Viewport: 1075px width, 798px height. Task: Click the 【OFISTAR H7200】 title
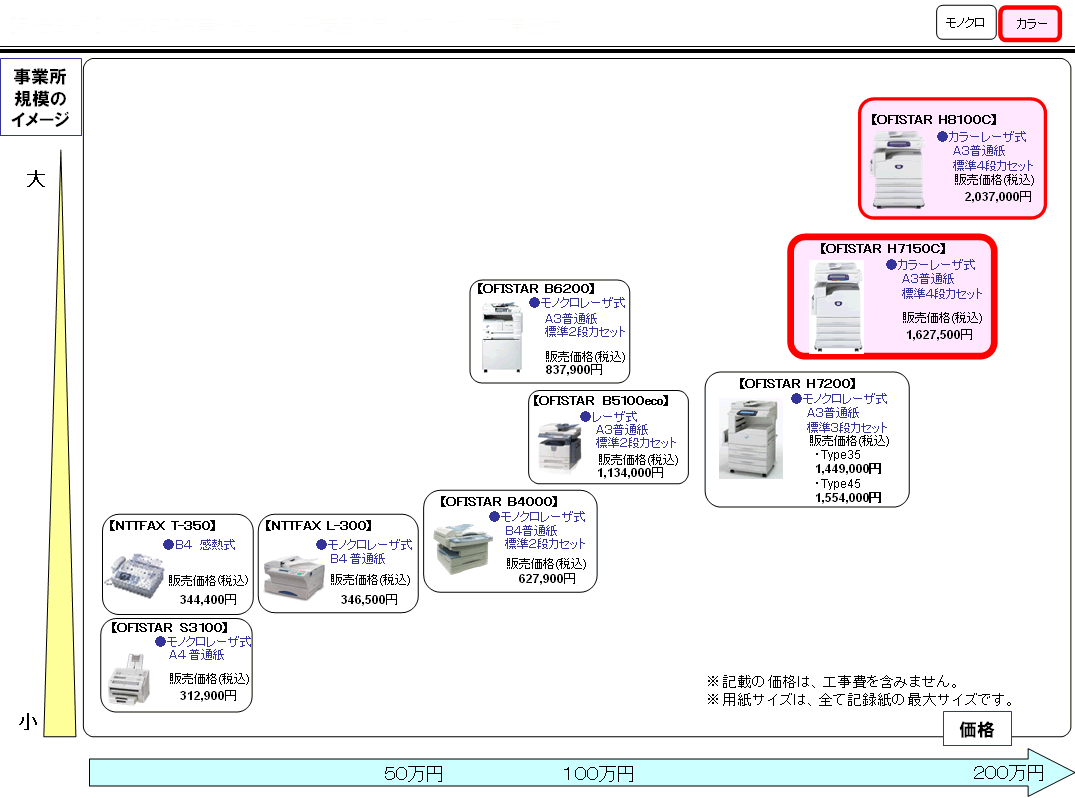click(797, 383)
